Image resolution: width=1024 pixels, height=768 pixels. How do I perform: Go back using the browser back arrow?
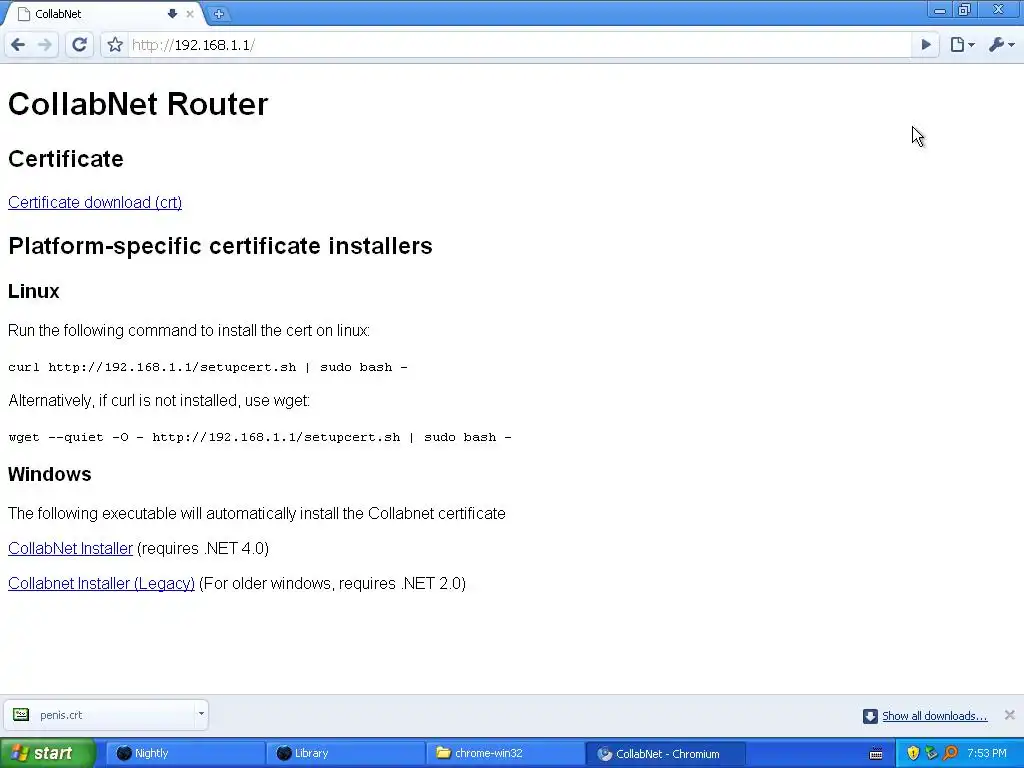click(x=18, y=44)
